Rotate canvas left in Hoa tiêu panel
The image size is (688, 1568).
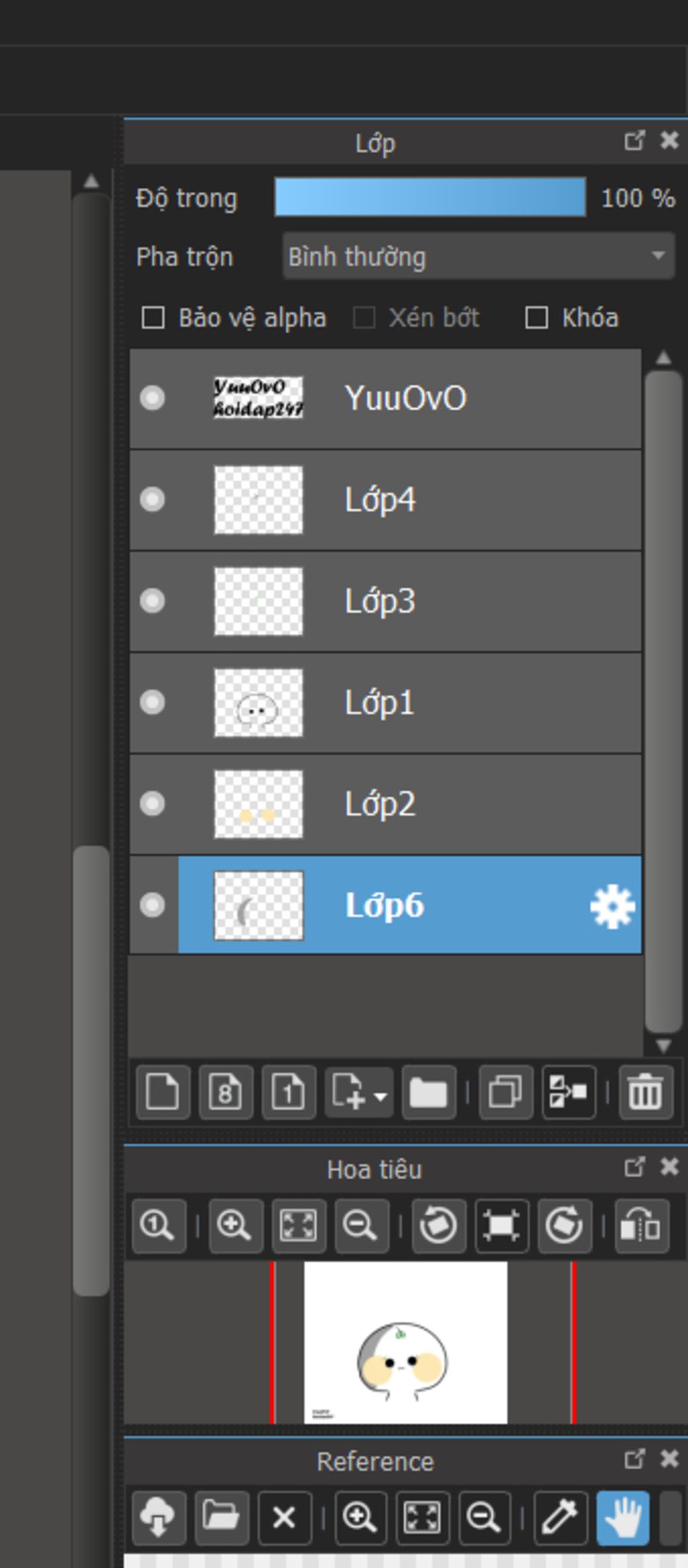point(439,1226)
